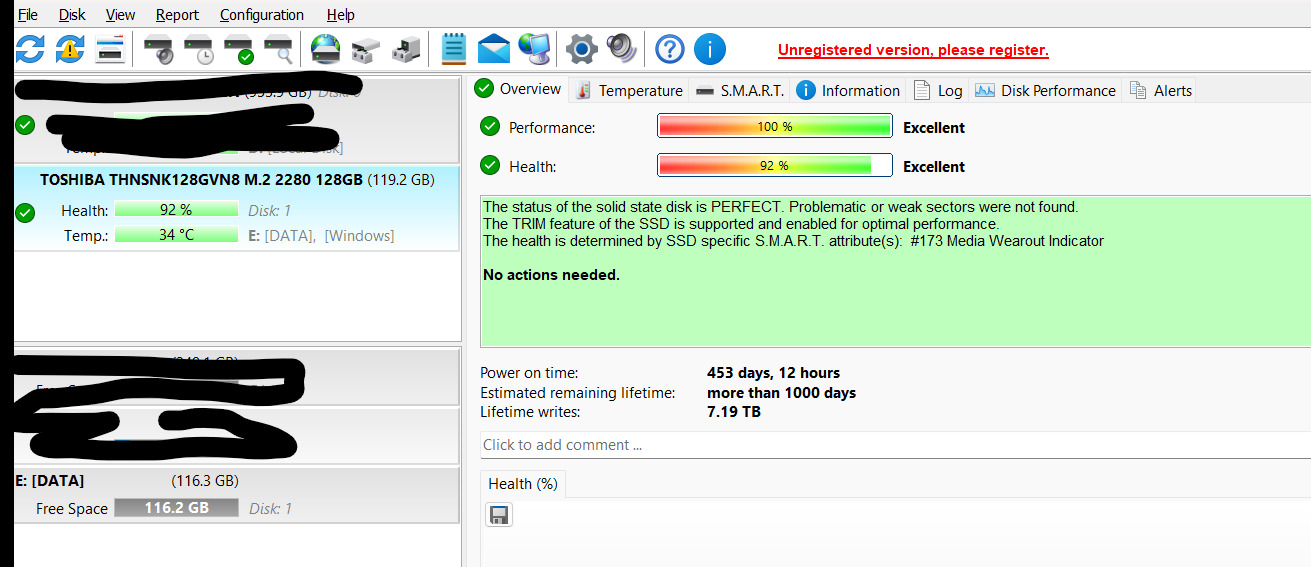Screen dimensions: 1311x567
Task: Switch to the Disk Performance tab
Action: [1046, 90]
